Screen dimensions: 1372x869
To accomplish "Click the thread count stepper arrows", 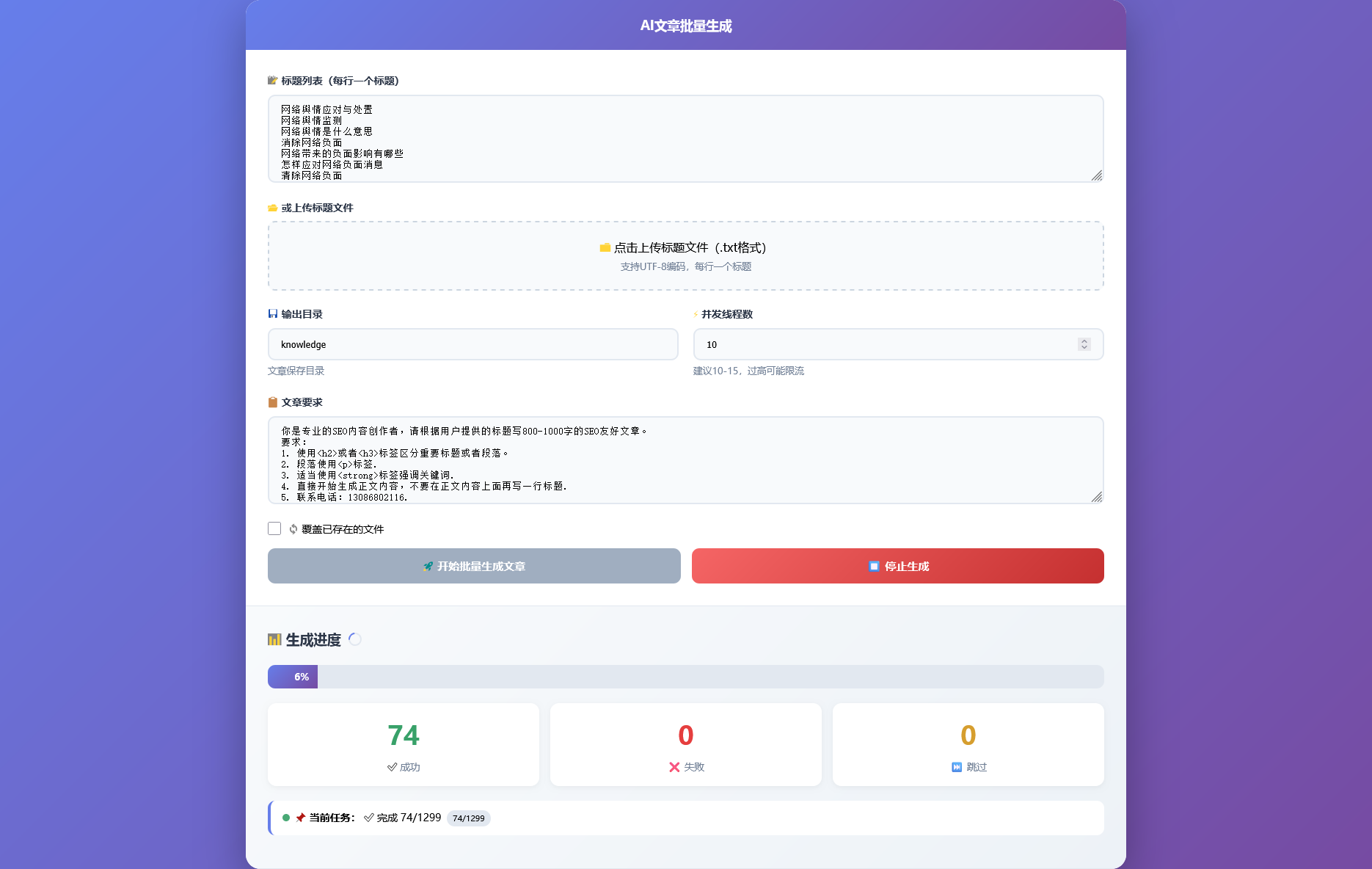I will 1084,344.
